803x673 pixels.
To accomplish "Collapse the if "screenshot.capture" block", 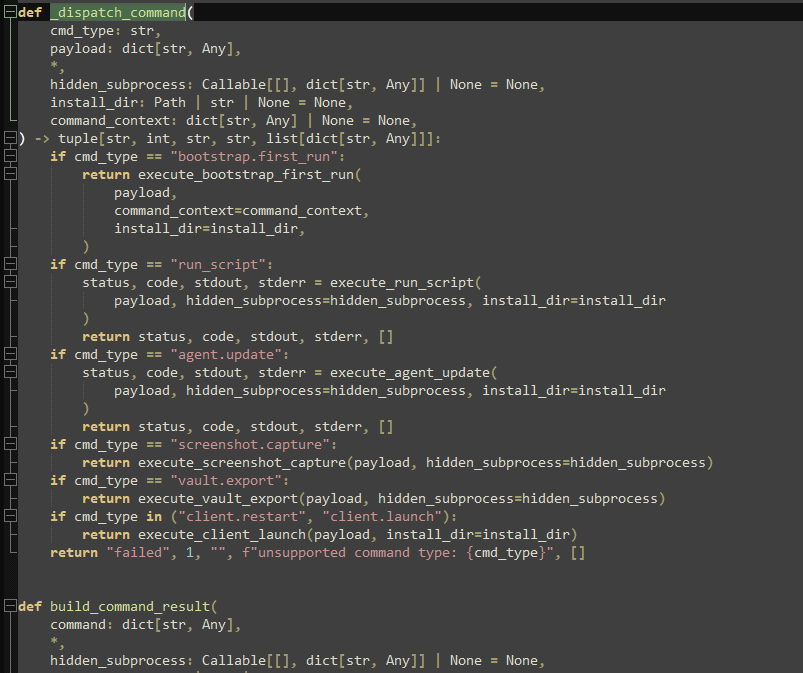I will 10,444.
